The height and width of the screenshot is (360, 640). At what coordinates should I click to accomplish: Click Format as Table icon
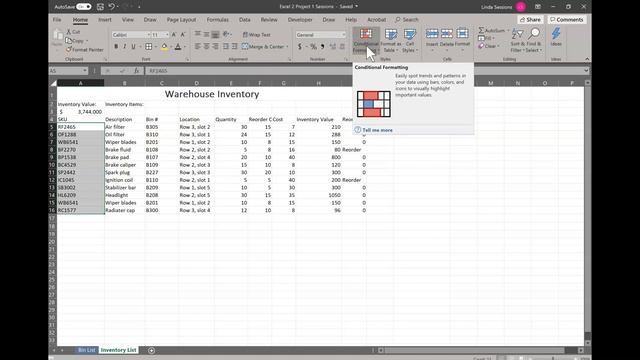click(x=391, y=34)
